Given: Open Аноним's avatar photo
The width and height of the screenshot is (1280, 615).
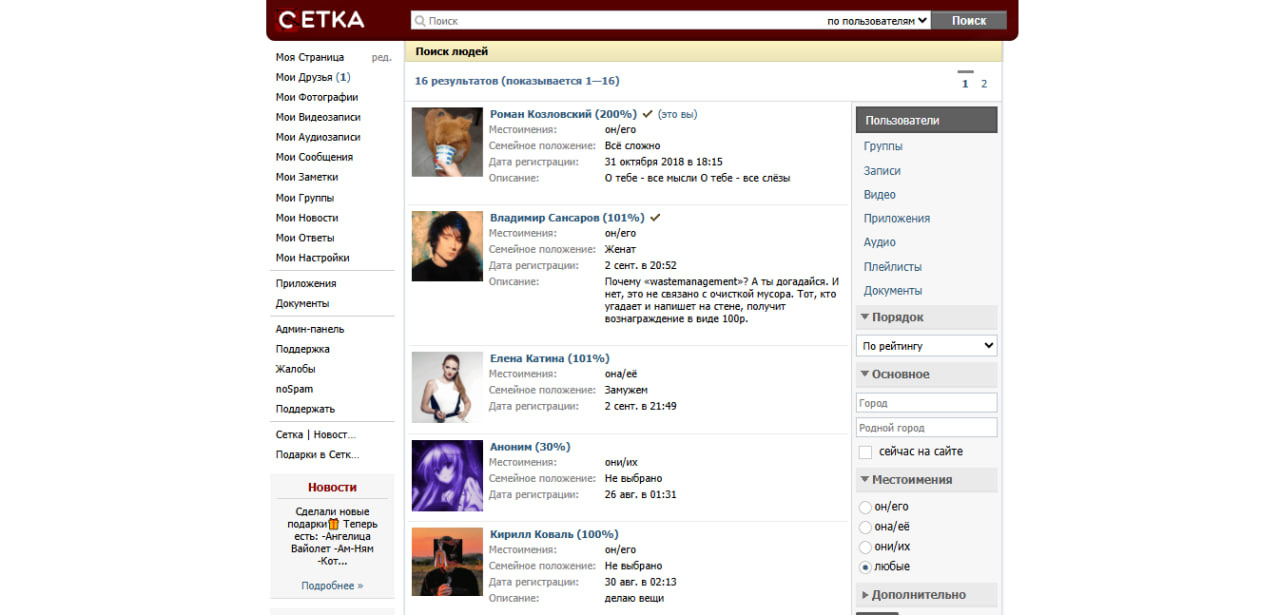Looking at the screenshot, I should [447, 474].
